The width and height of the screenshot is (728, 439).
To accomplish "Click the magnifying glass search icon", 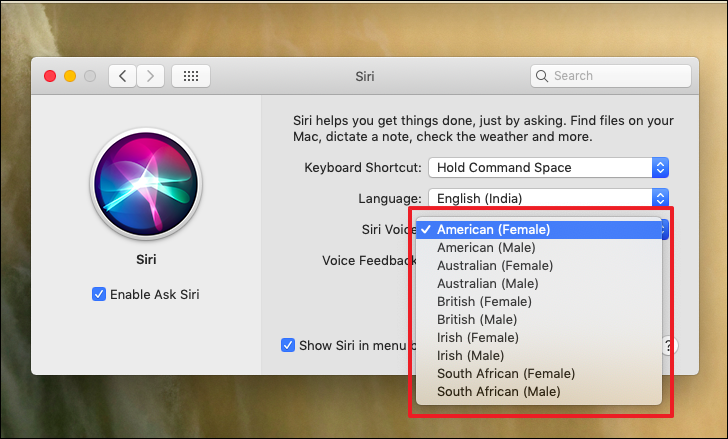I will point(541,76).
